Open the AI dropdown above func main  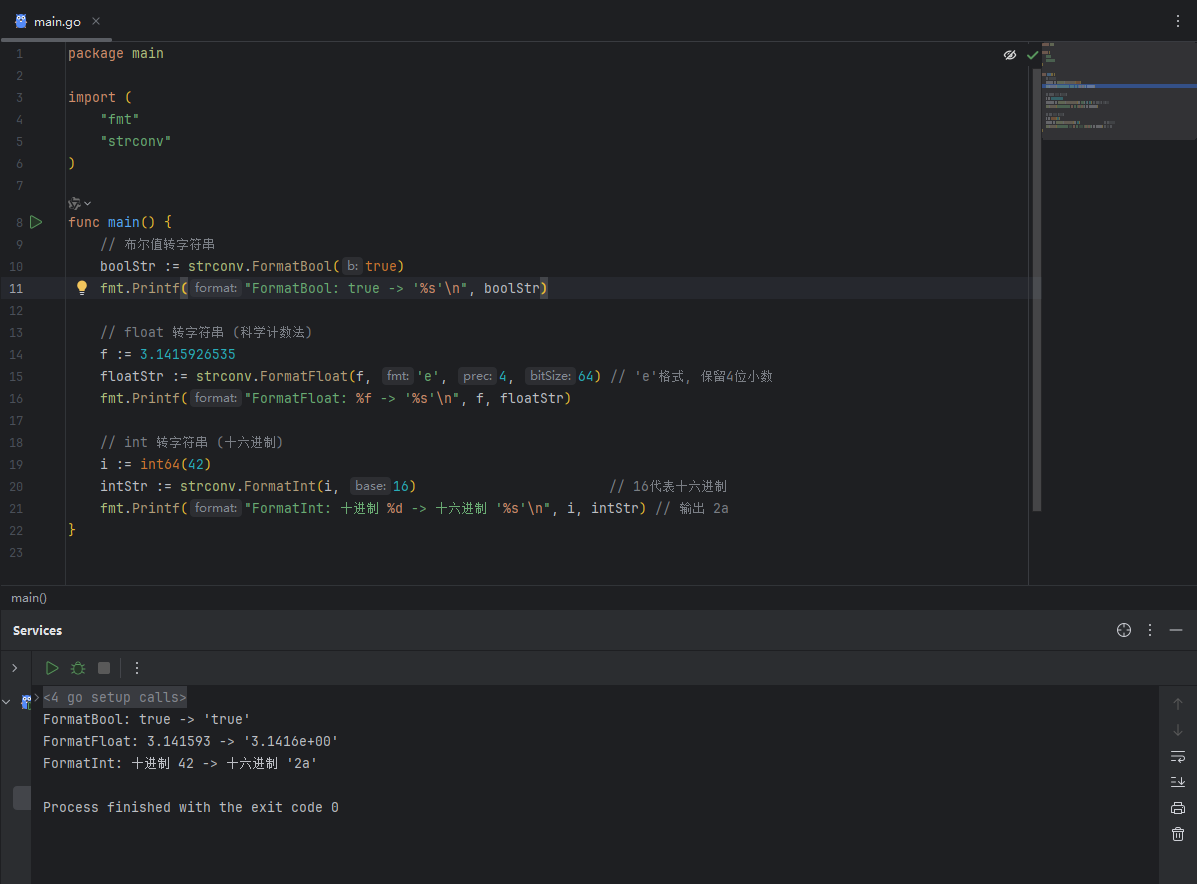79,203
